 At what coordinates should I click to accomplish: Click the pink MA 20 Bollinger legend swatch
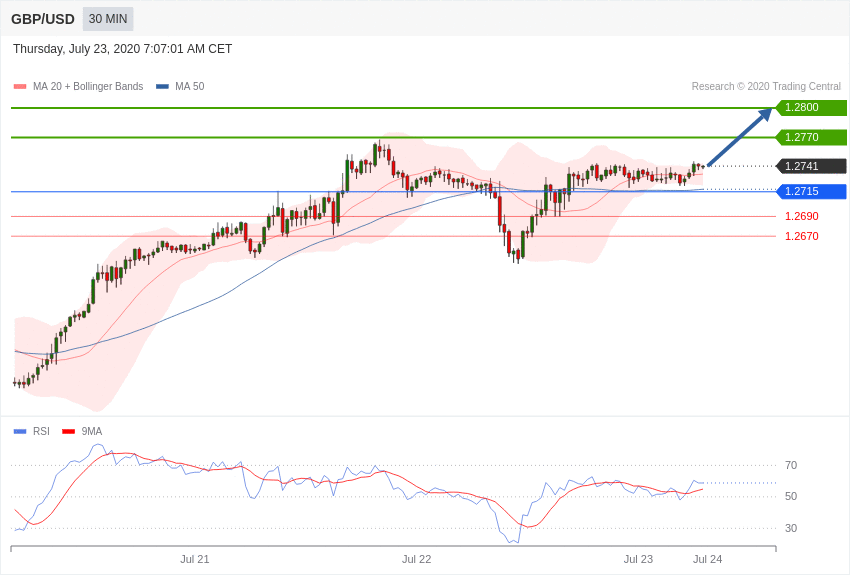(20, 86)
